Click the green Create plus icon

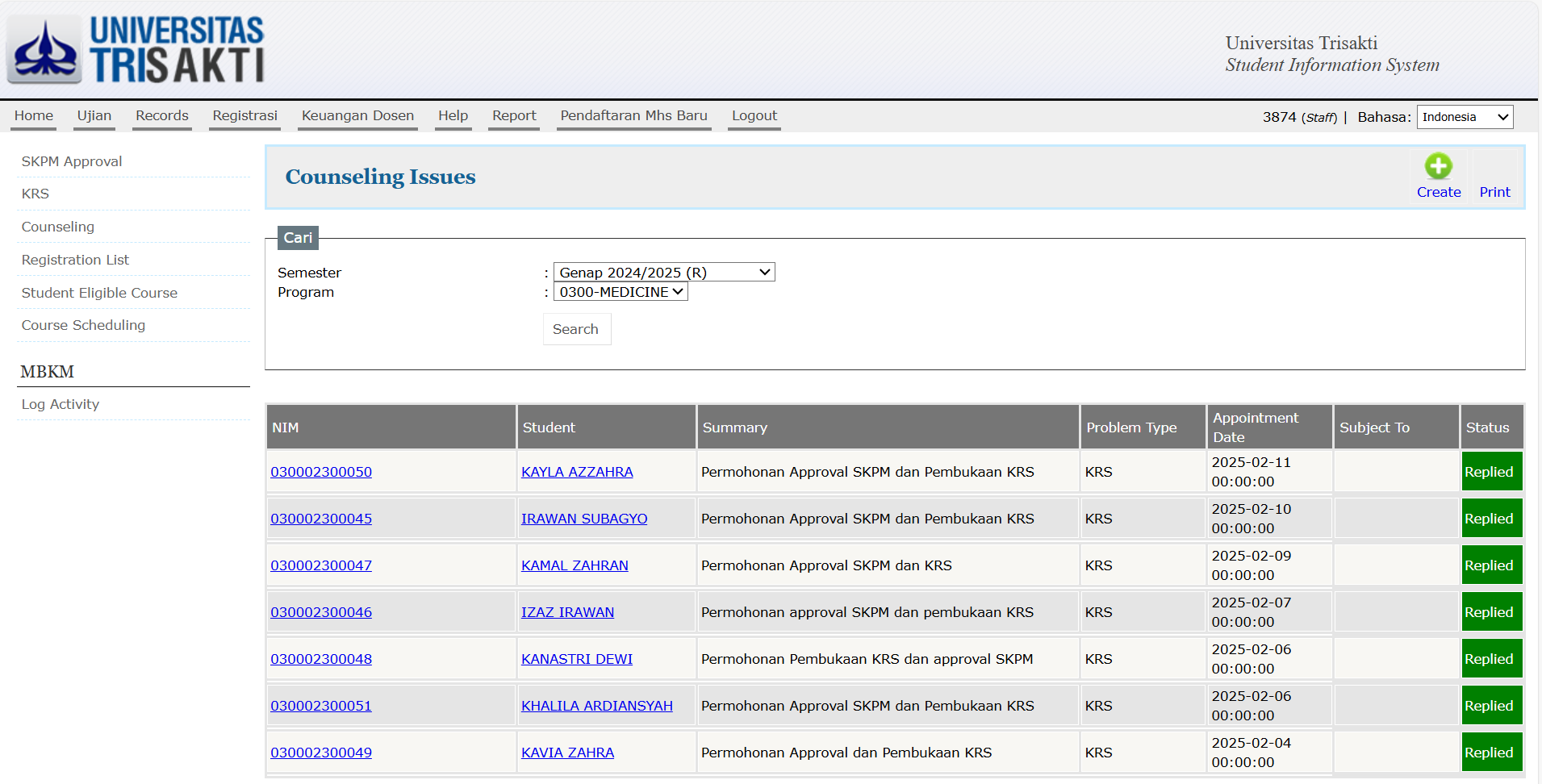(1438, 166)
